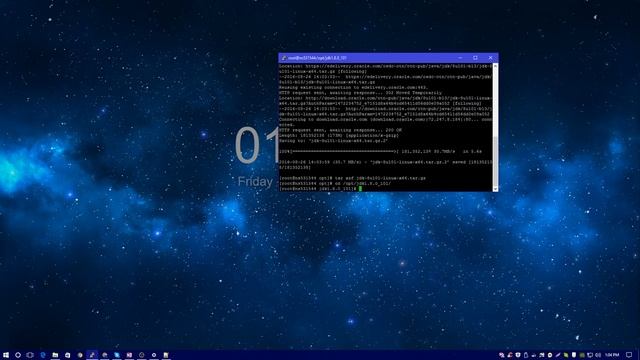The image size is (640, 360).
Task: Launch Microsoft Edge from the taskbar
Action: [43, 355]
